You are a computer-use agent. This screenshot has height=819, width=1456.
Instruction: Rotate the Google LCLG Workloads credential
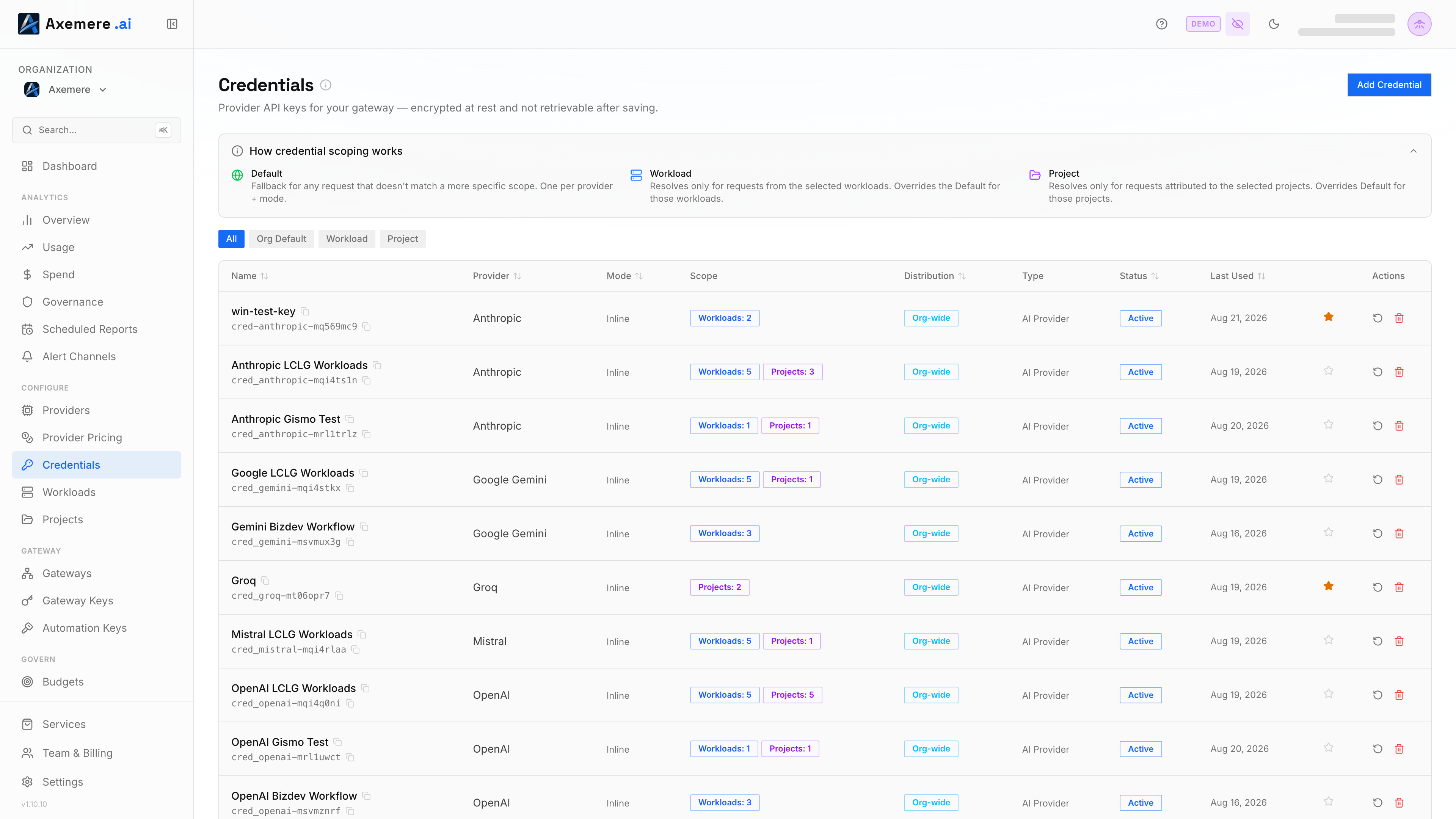point(1378,479)
